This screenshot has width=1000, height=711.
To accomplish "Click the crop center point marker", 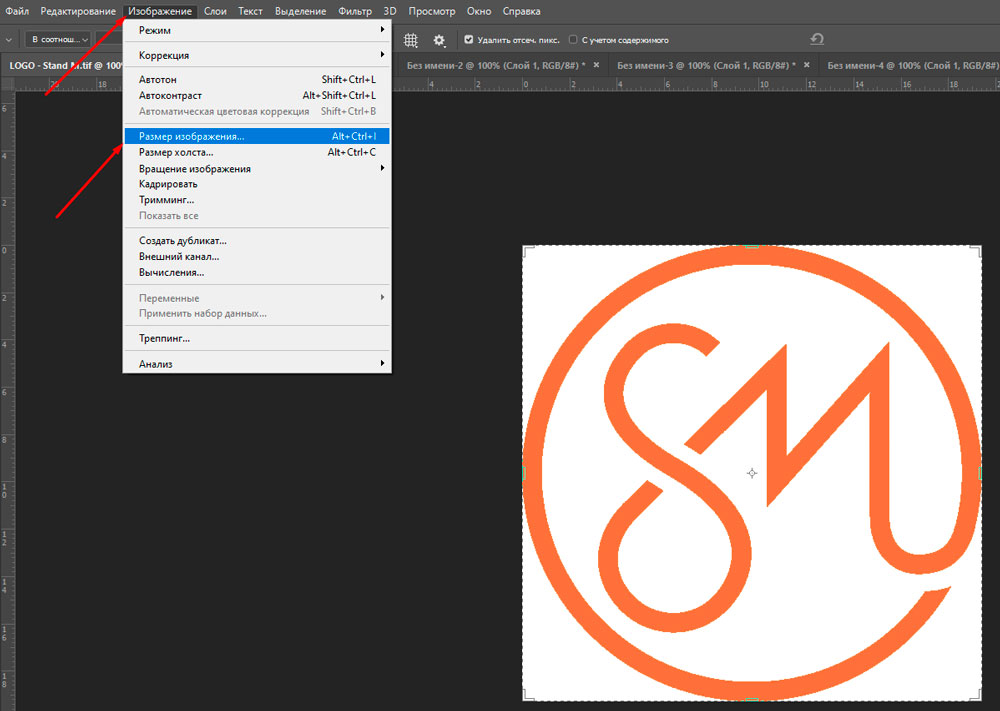I will 752,473.
